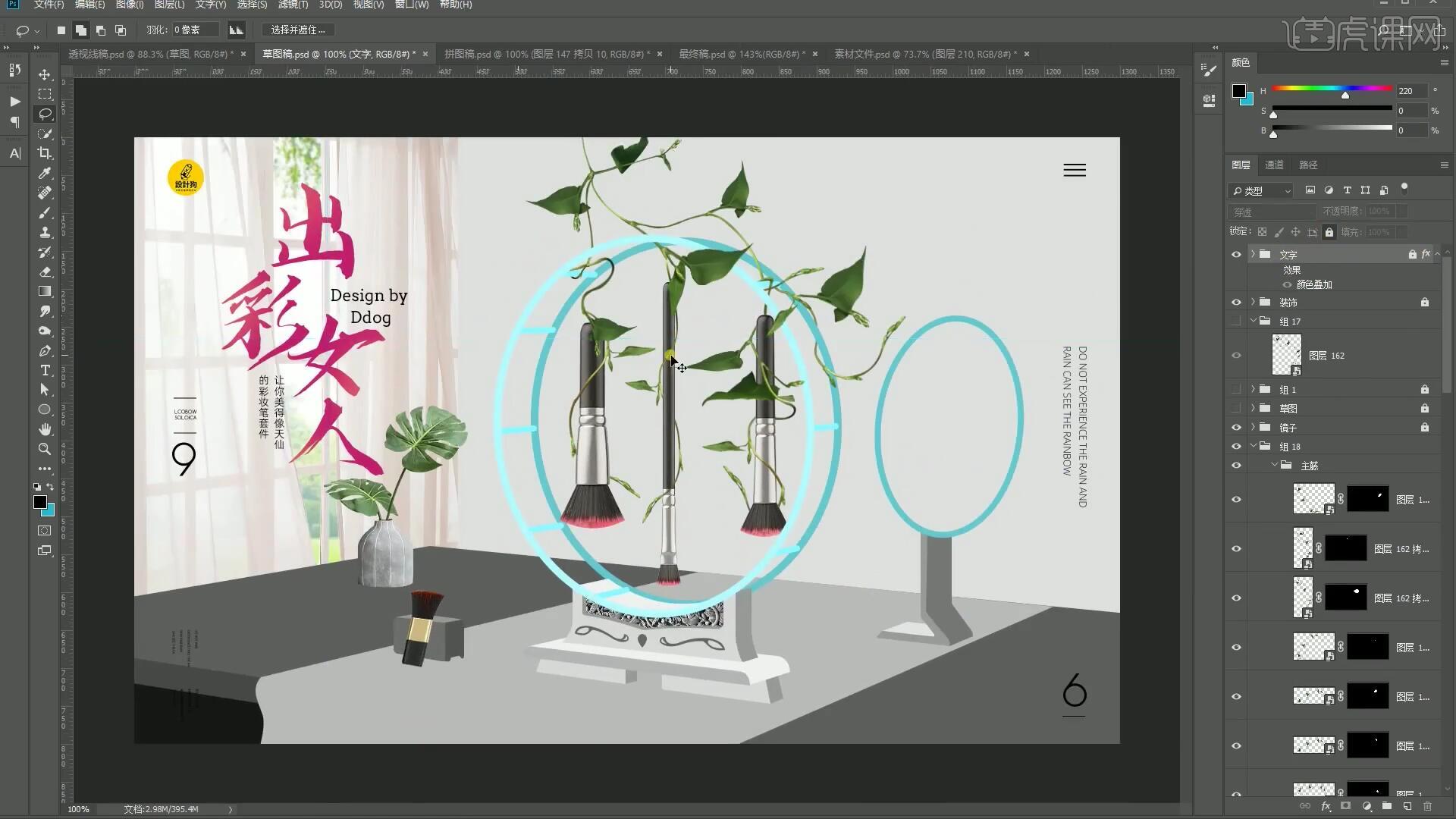Screen dimensions: 1456x819
Task: Toggle visibility of 图层 162 layer
Action: tap(1237, 355)
